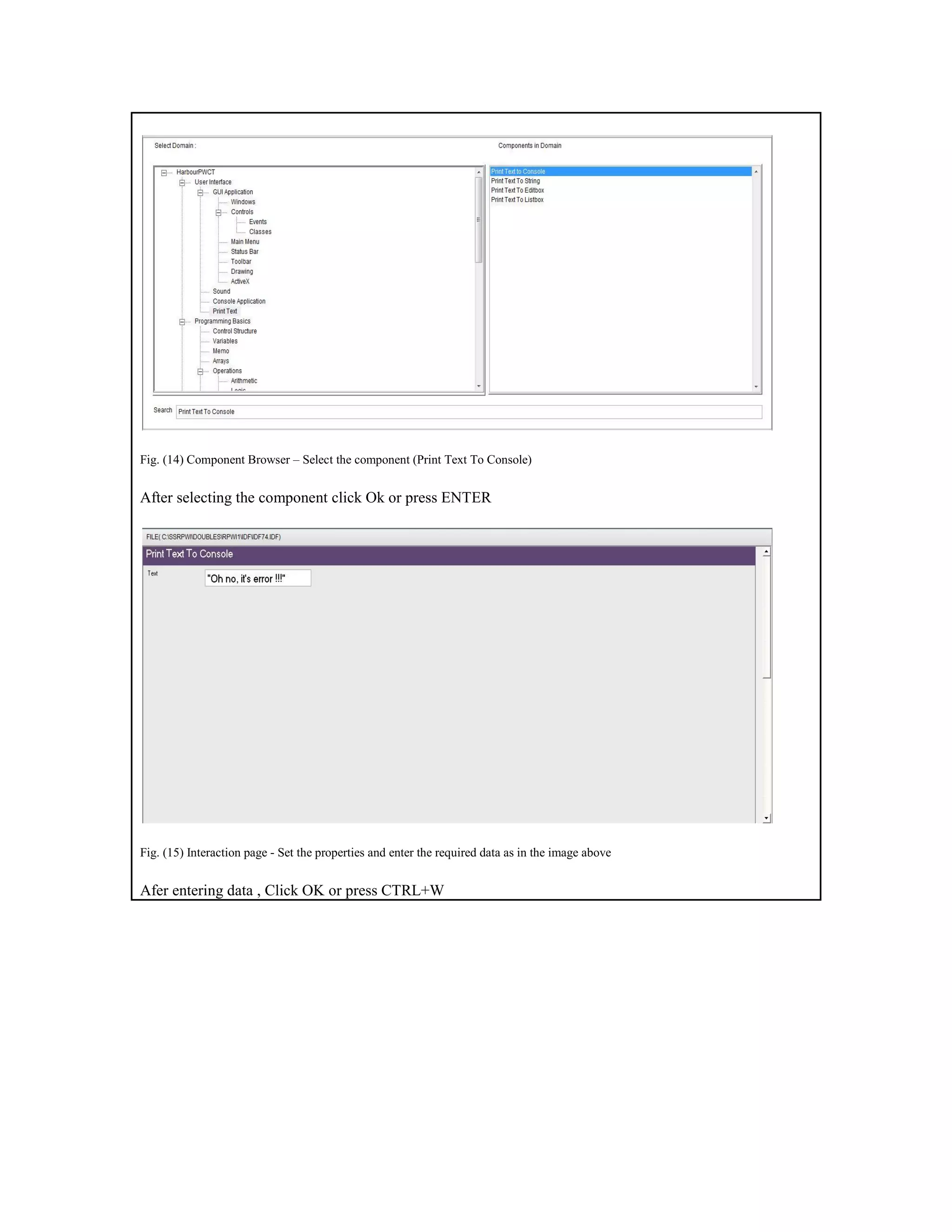
Task: Select Status Bar in the domain tree
Action: point(244,252)
